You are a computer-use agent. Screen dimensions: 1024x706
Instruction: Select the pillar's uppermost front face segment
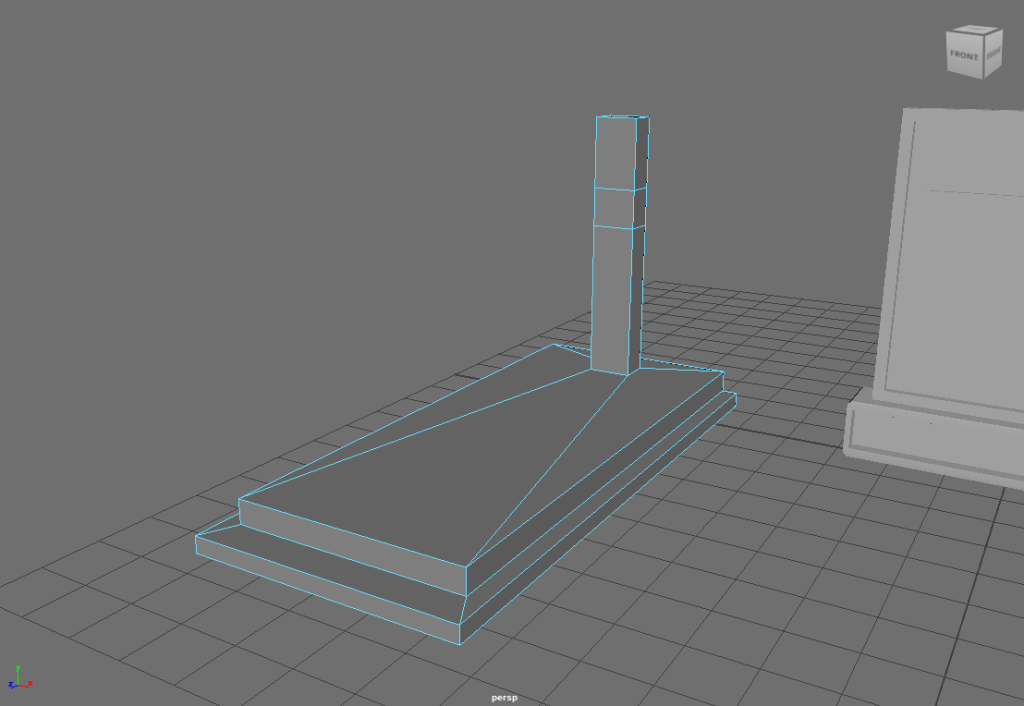(614, 153)
